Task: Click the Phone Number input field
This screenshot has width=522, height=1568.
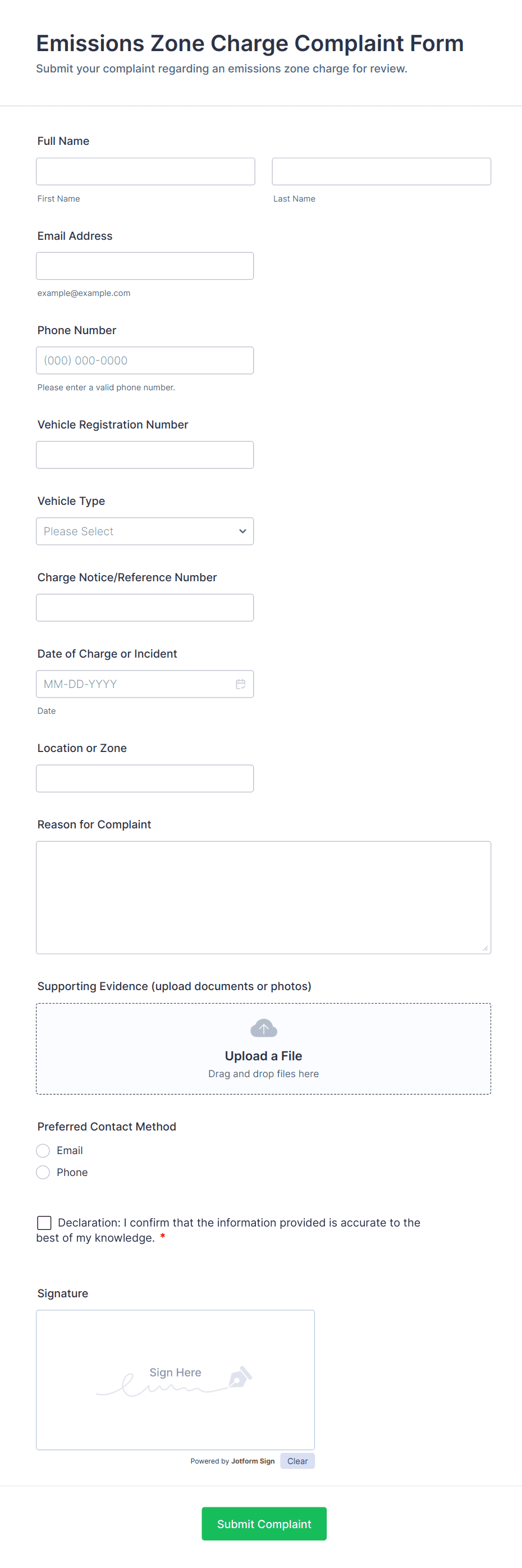Action: coord(144,360)
